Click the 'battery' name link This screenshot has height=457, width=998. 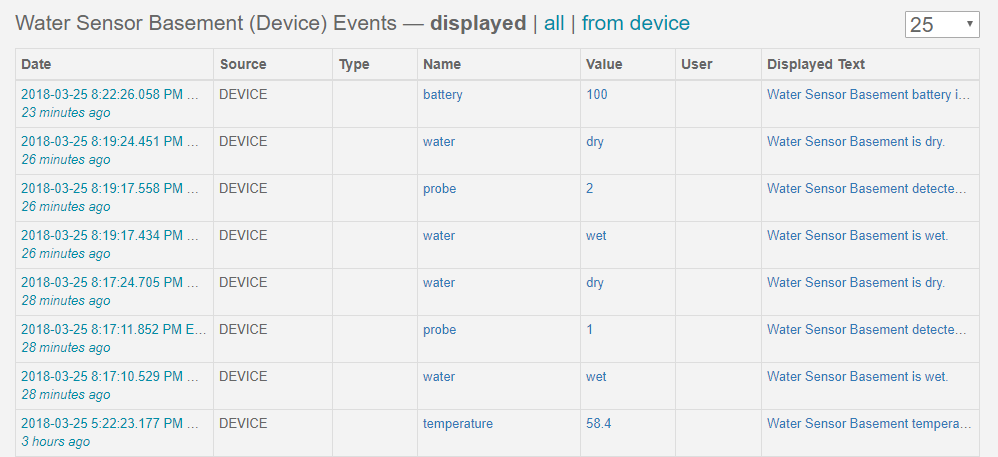coord(442,95)
